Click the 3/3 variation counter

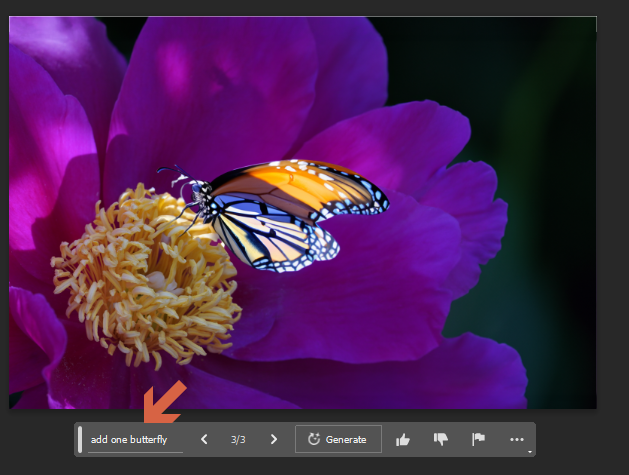[238, 440]
